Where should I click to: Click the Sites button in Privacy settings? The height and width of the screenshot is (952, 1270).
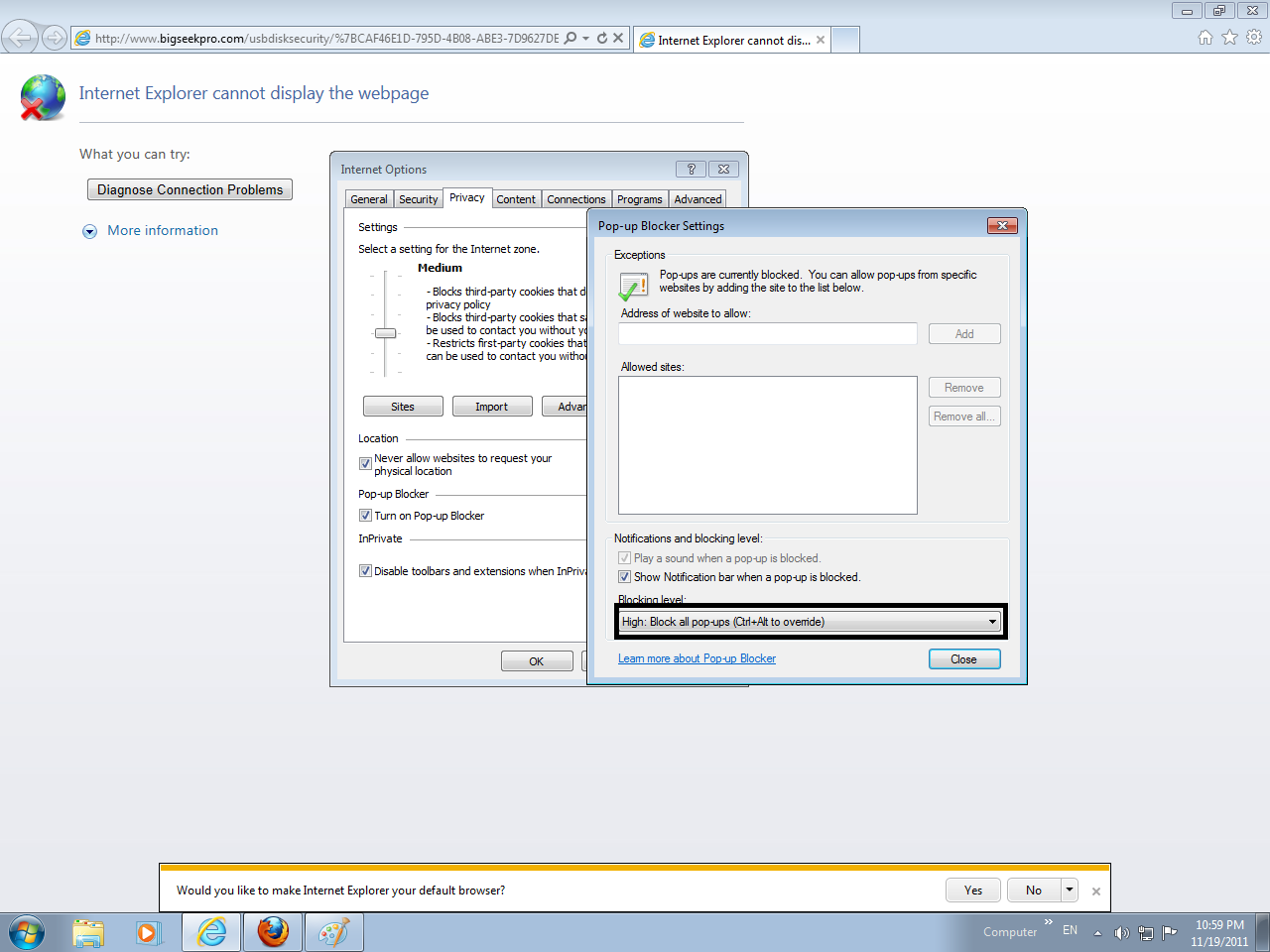pyautogui.click(x=403, y=407)
